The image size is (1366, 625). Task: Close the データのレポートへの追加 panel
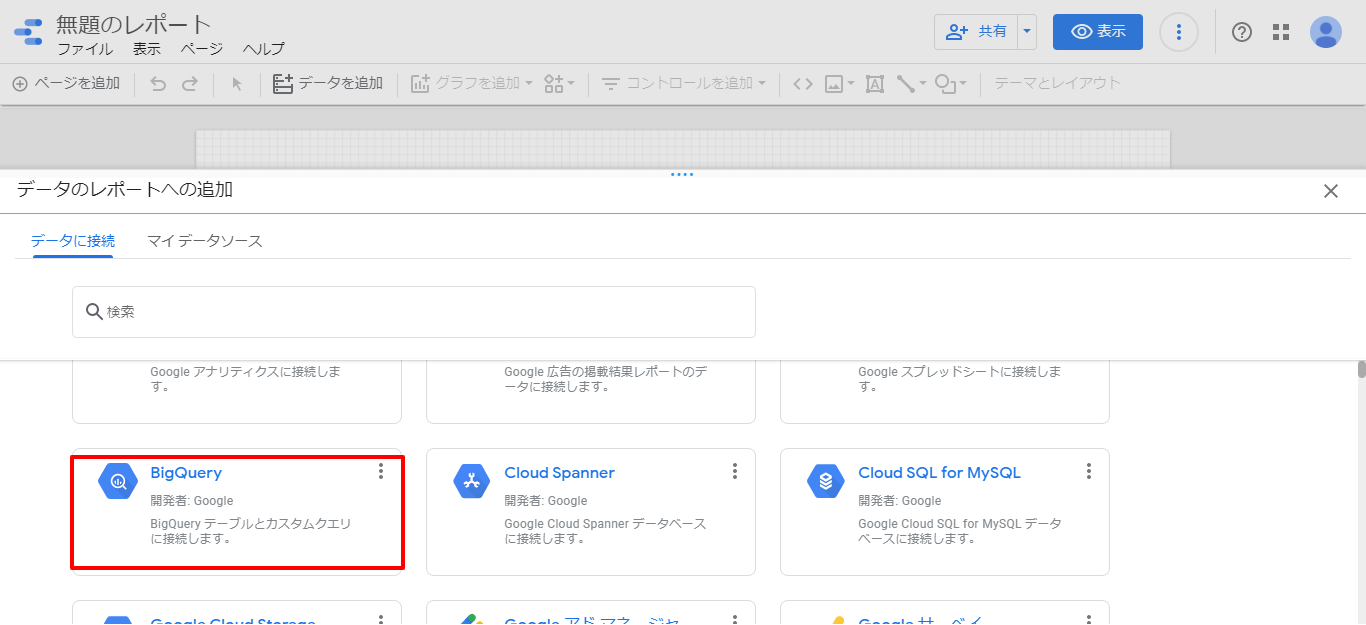pos(1331,191)
